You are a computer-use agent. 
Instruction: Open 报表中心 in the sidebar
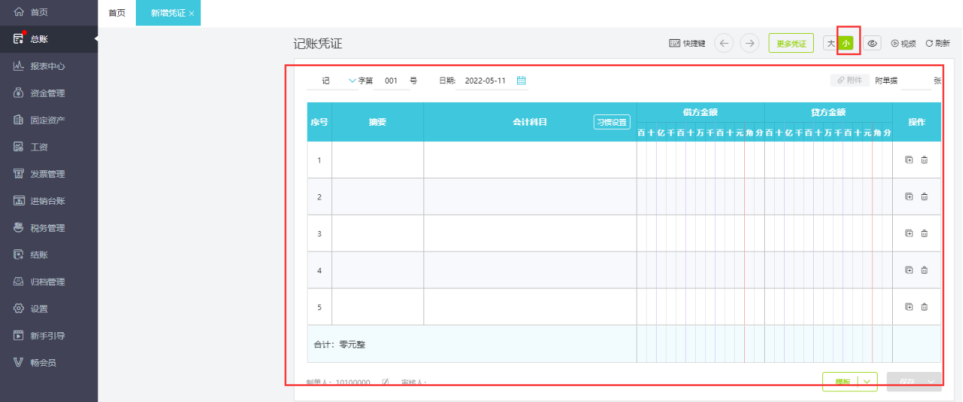click(x=47, y=66)
